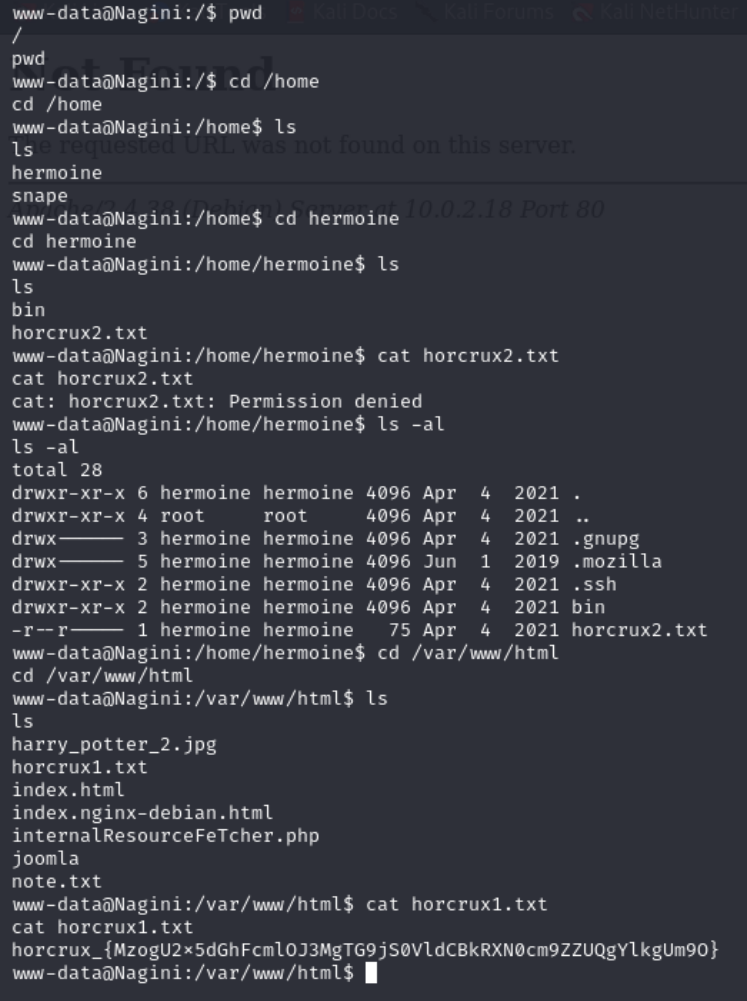
Task: Click index.nginx-debian.html in the listing
Action: [142, 813]
